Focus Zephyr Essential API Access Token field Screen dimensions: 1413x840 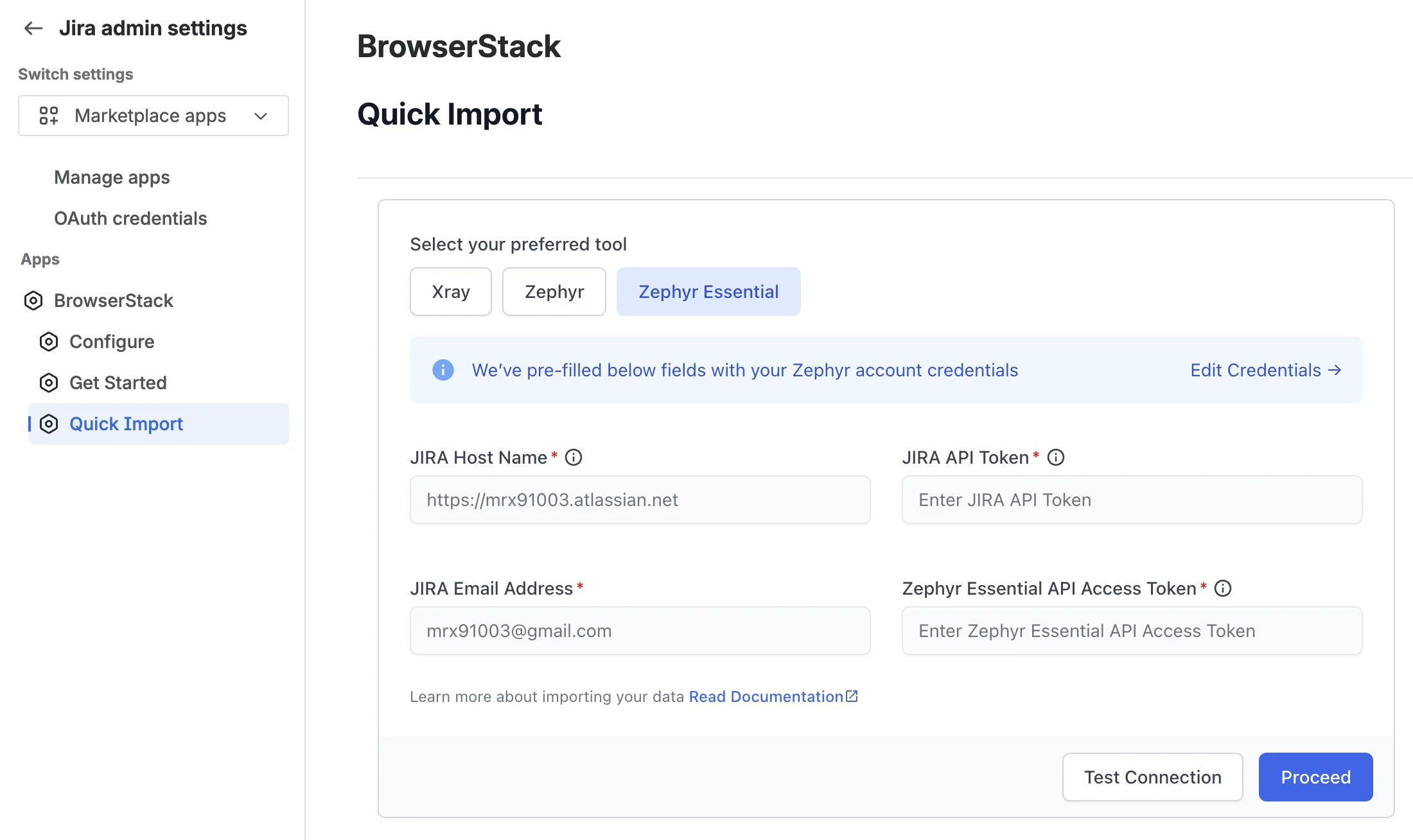pyautogui.click(x=1132, y=631)
